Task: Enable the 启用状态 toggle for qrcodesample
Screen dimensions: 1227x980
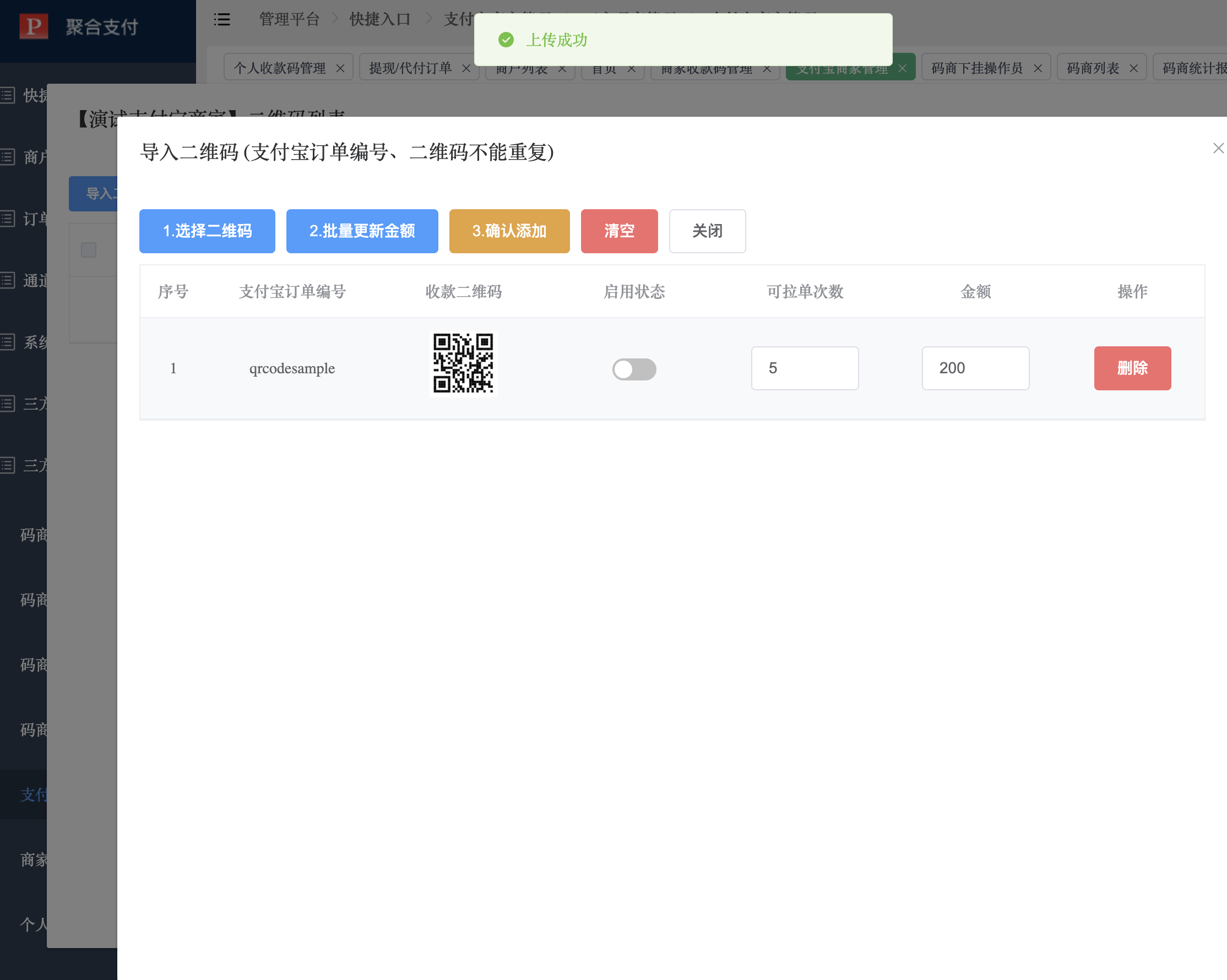Action: [x=634, y=369]
